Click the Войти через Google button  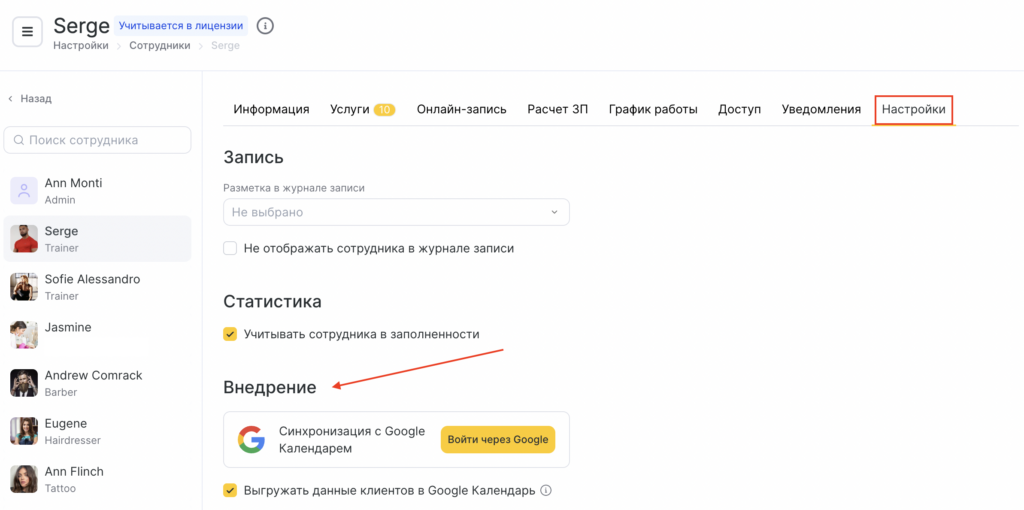point(498,439)
